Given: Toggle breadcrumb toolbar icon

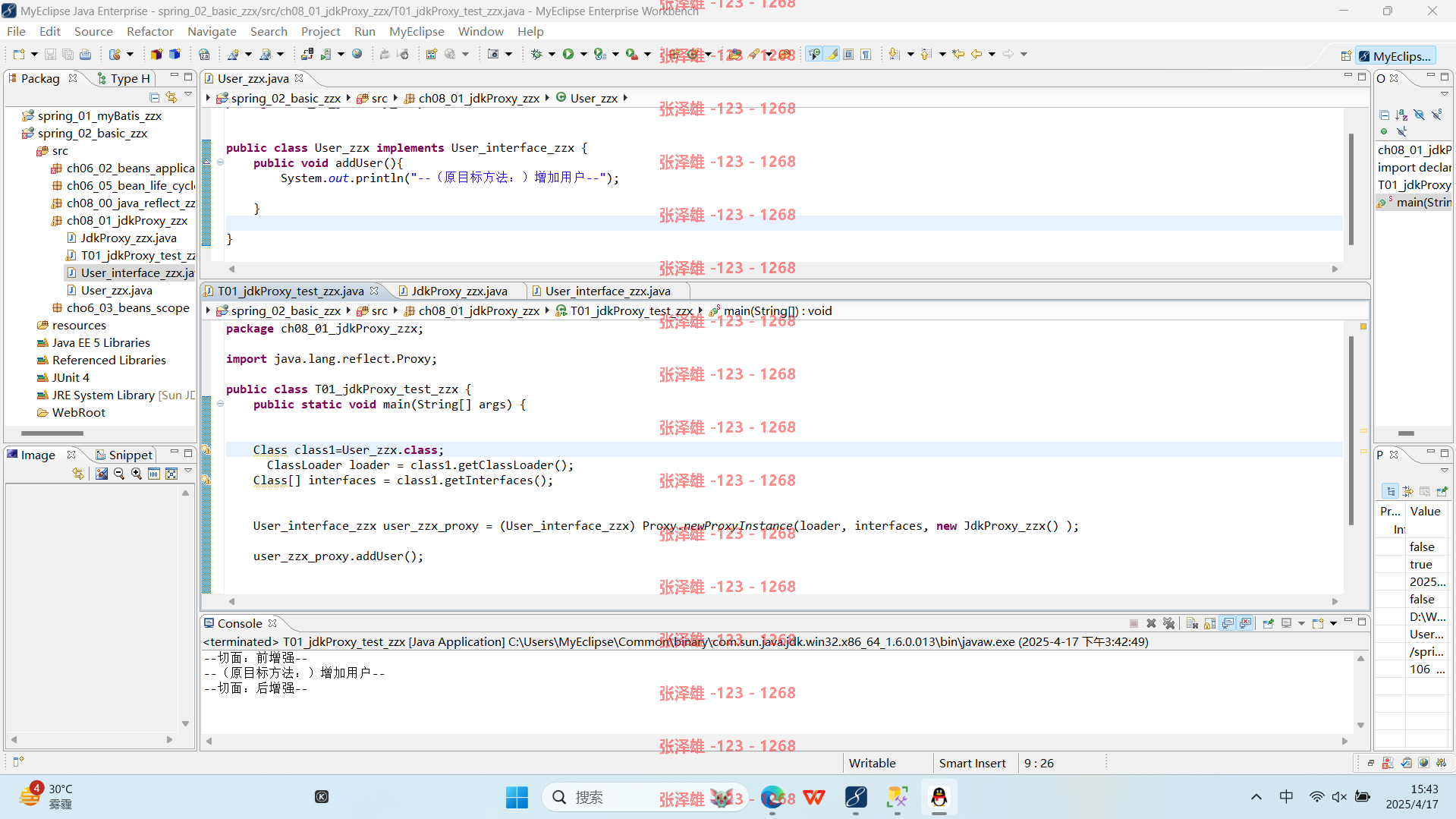Looking at the screenshot, I should 814,54.
